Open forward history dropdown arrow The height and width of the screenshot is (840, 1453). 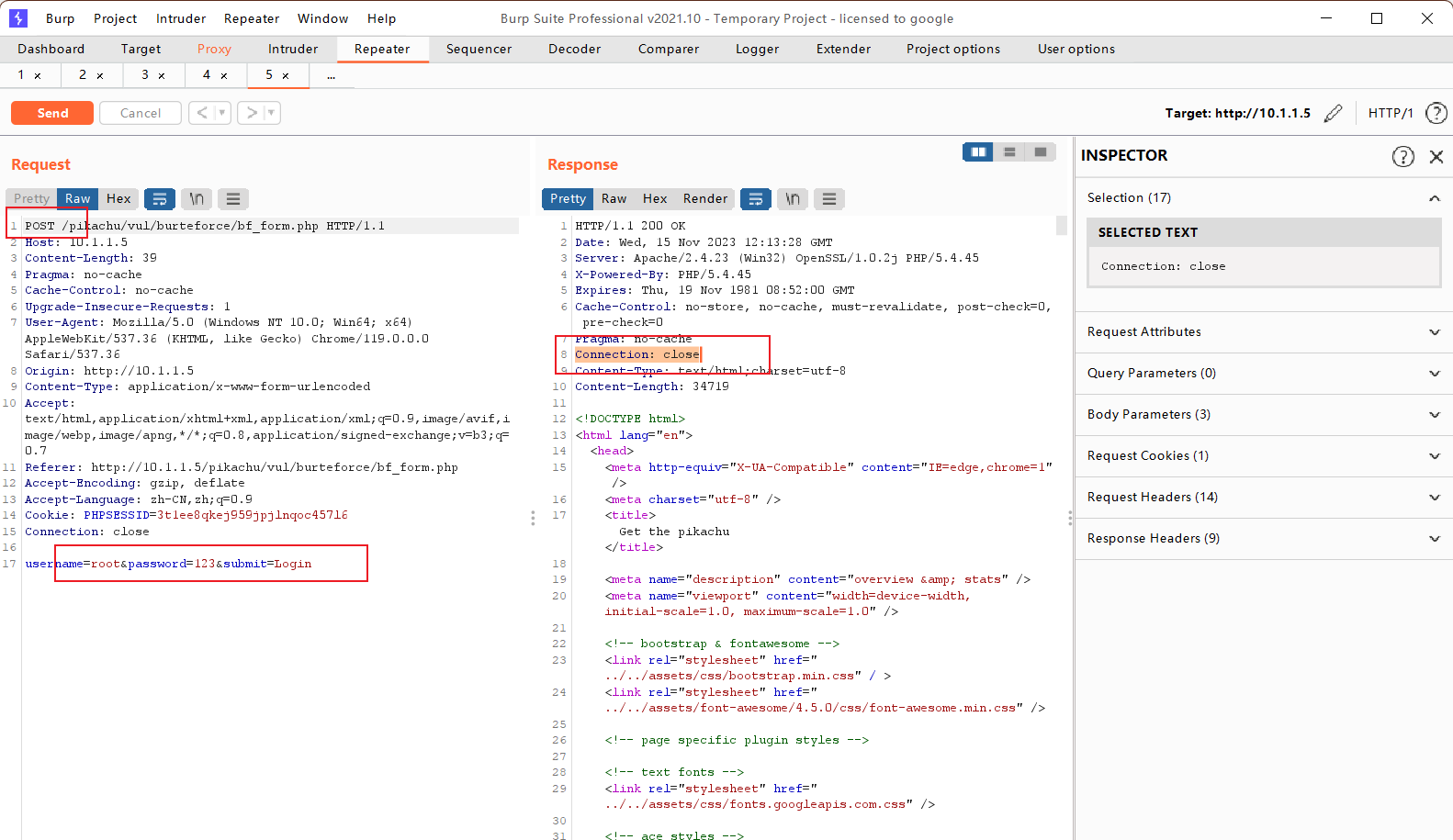(271, 113)
